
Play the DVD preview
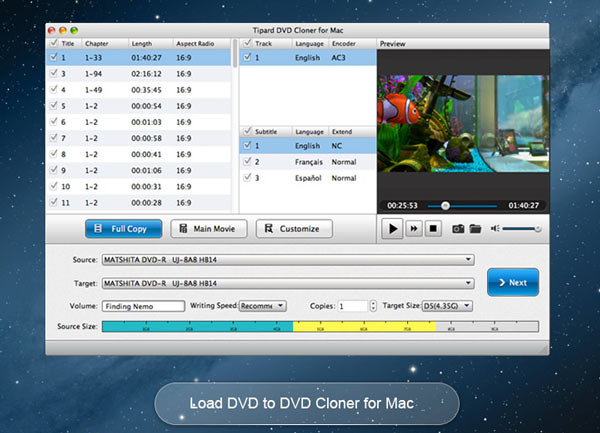(x=392, y=229)
